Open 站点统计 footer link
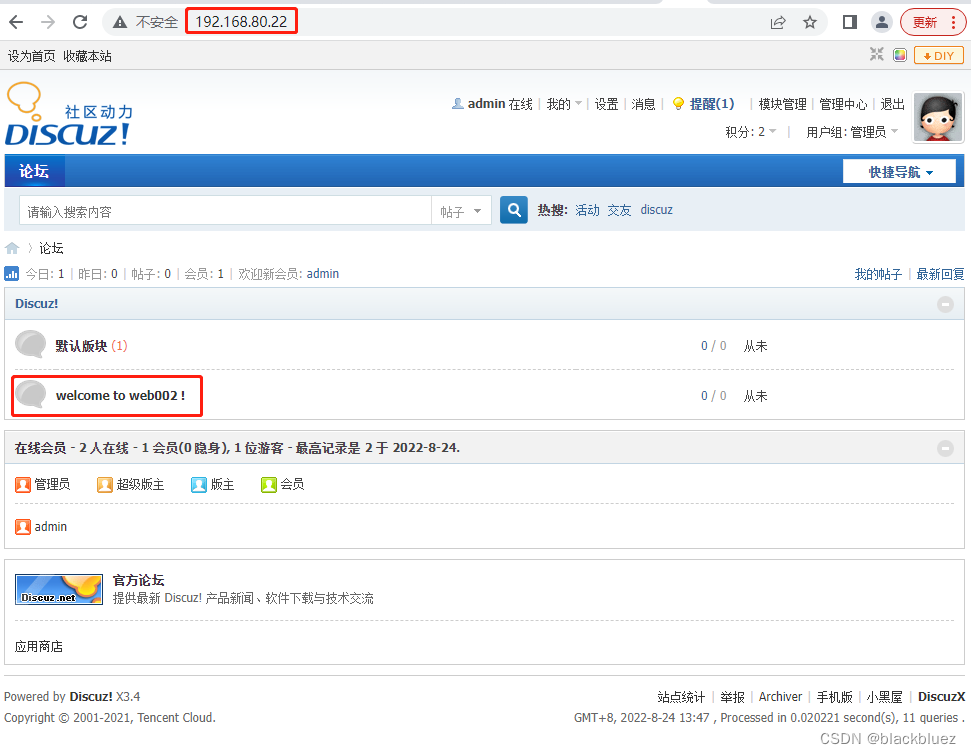This screenshot has width=971, height=754. point(681,697)
